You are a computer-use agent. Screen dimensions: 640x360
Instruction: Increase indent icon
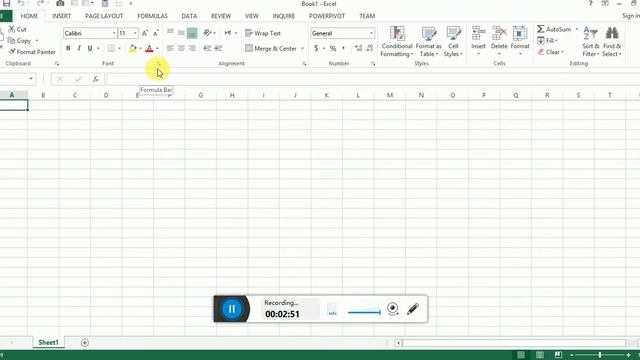coord(218,48)
